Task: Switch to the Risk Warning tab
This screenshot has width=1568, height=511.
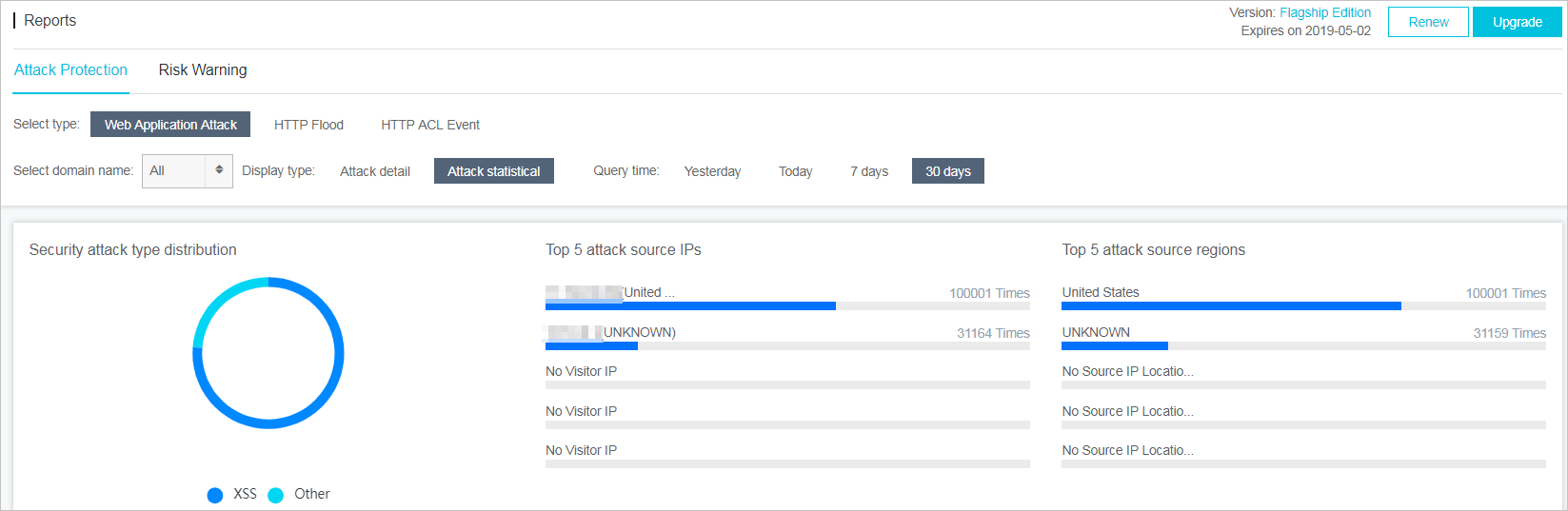Action: (x=203, y=70)
